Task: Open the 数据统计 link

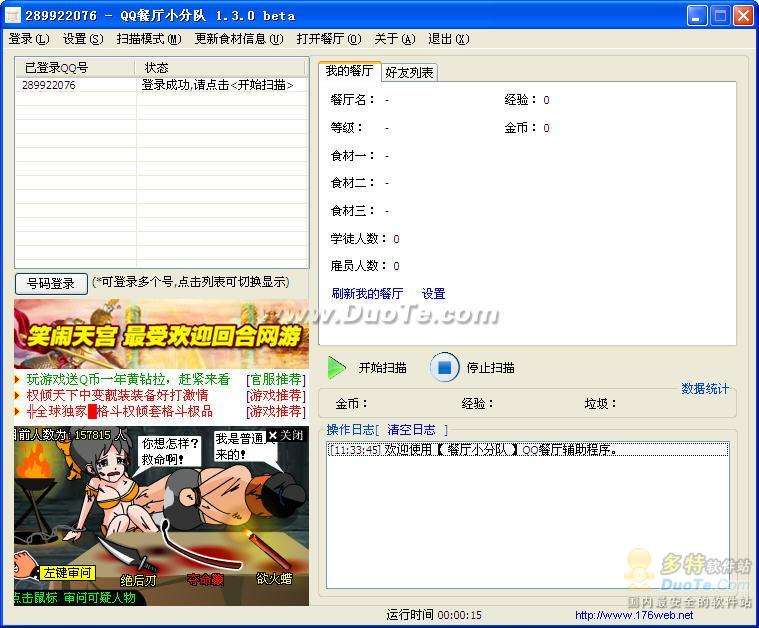Action: [705, 389]
